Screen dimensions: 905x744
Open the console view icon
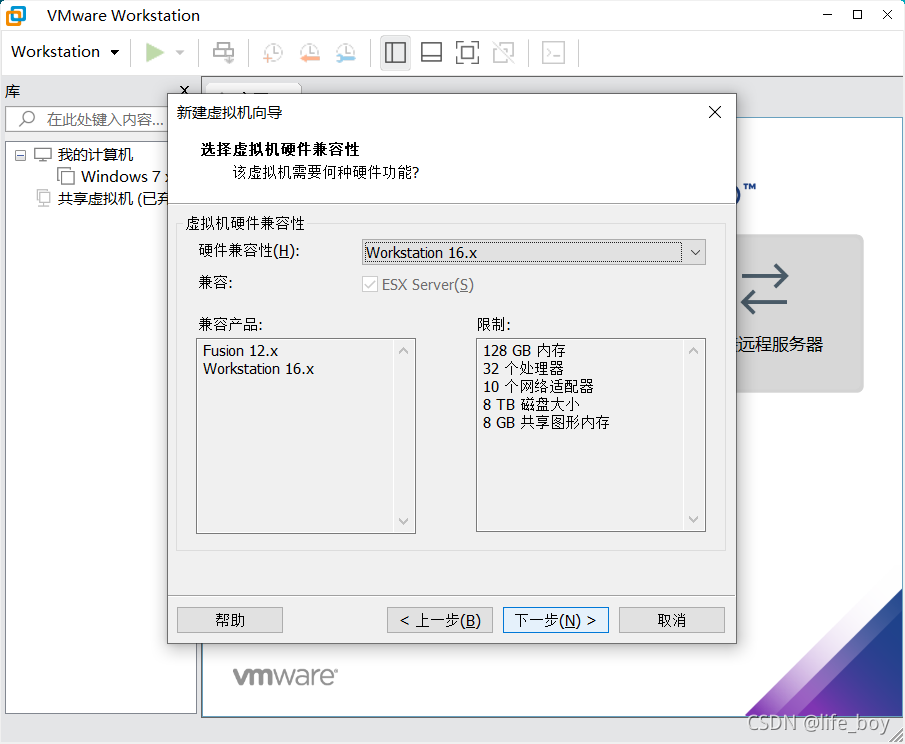coord(553,53)
